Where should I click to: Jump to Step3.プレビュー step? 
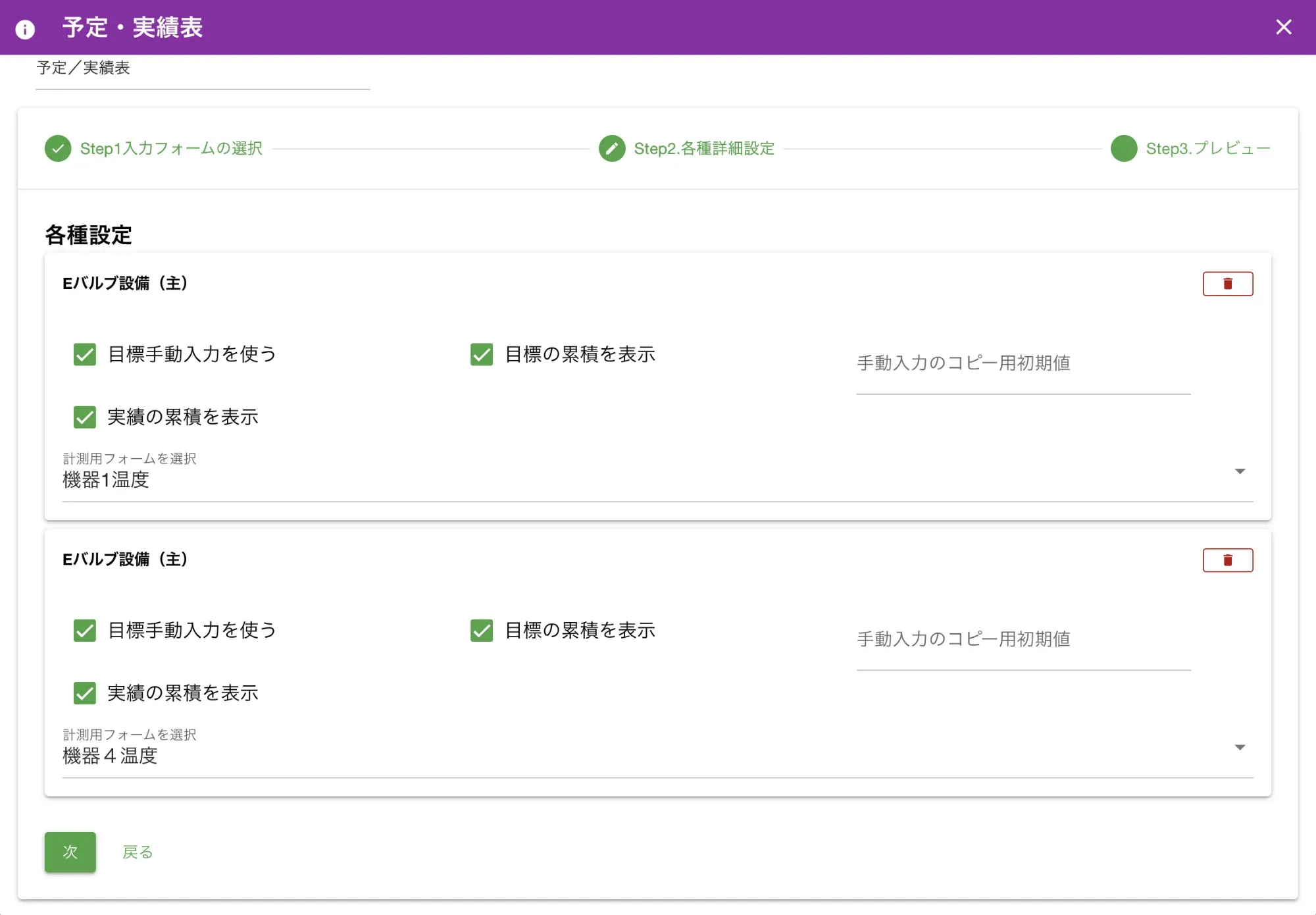click(x=1208, y=149)
